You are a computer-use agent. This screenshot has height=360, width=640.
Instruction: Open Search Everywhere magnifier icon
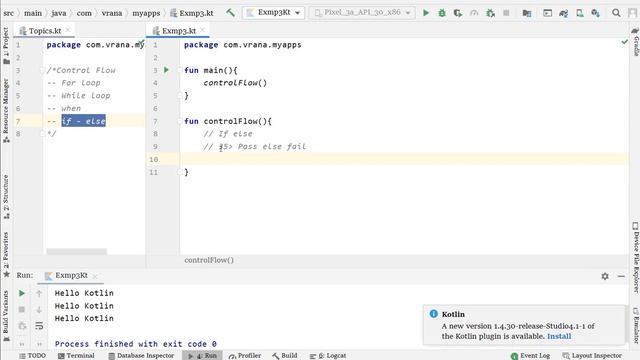tap(616, 13)
